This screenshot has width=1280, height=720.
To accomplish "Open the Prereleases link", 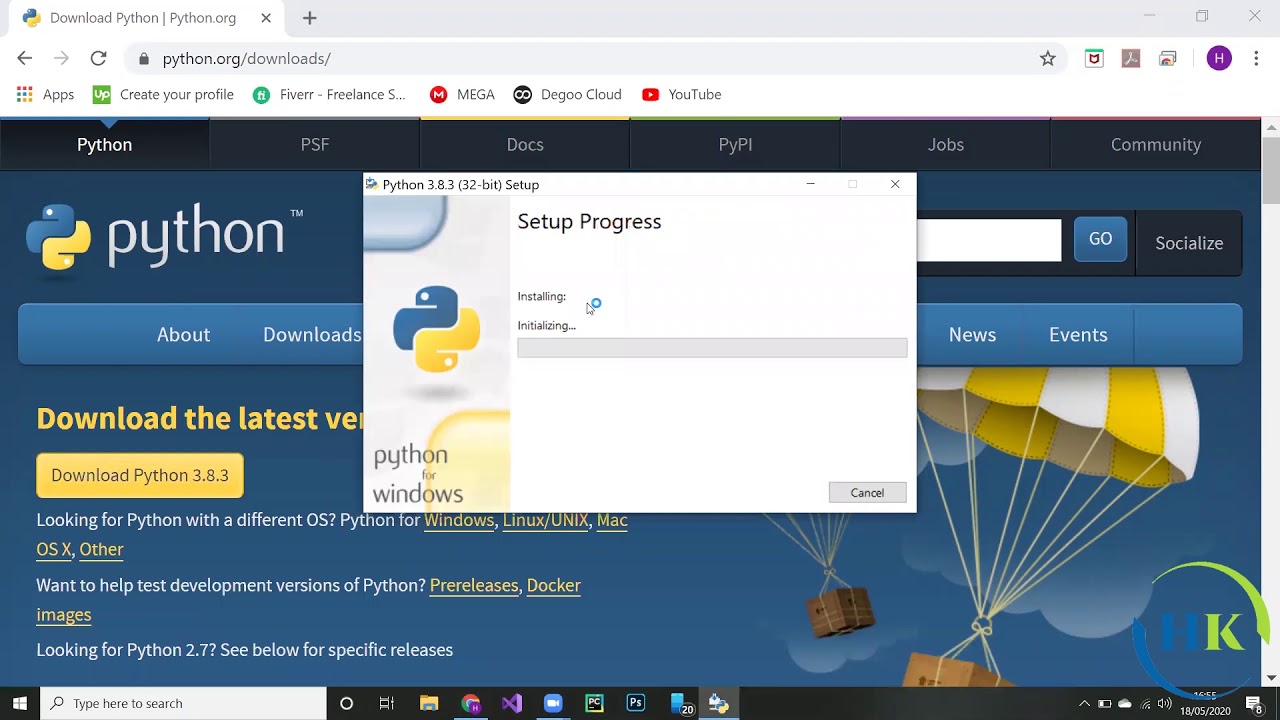I will pos(474,585).
